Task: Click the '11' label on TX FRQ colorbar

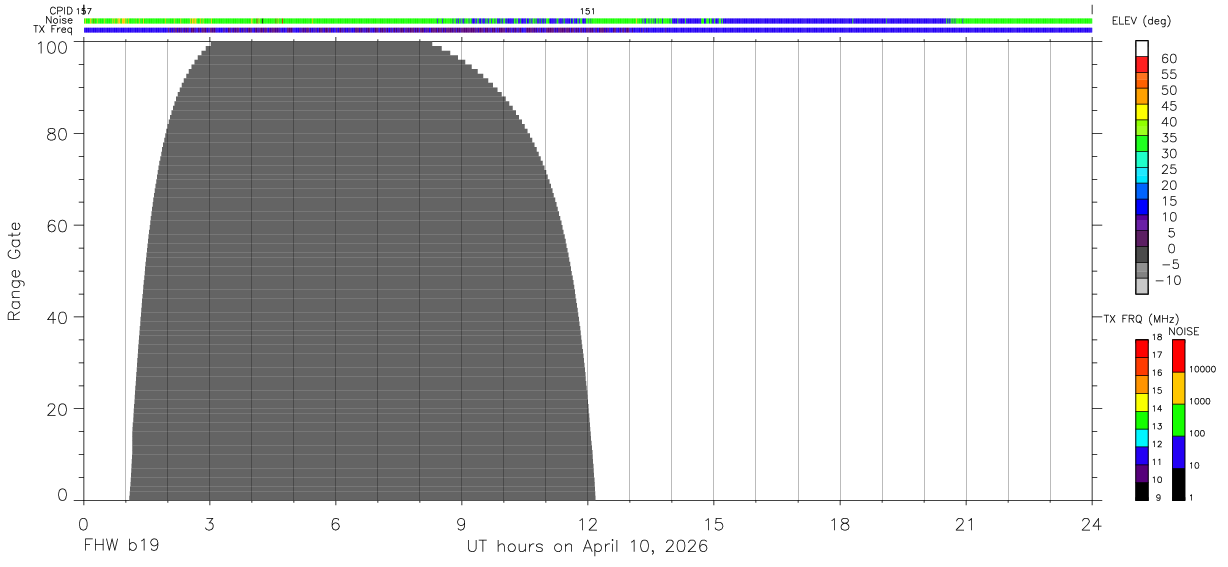Action: [1157, 462]
